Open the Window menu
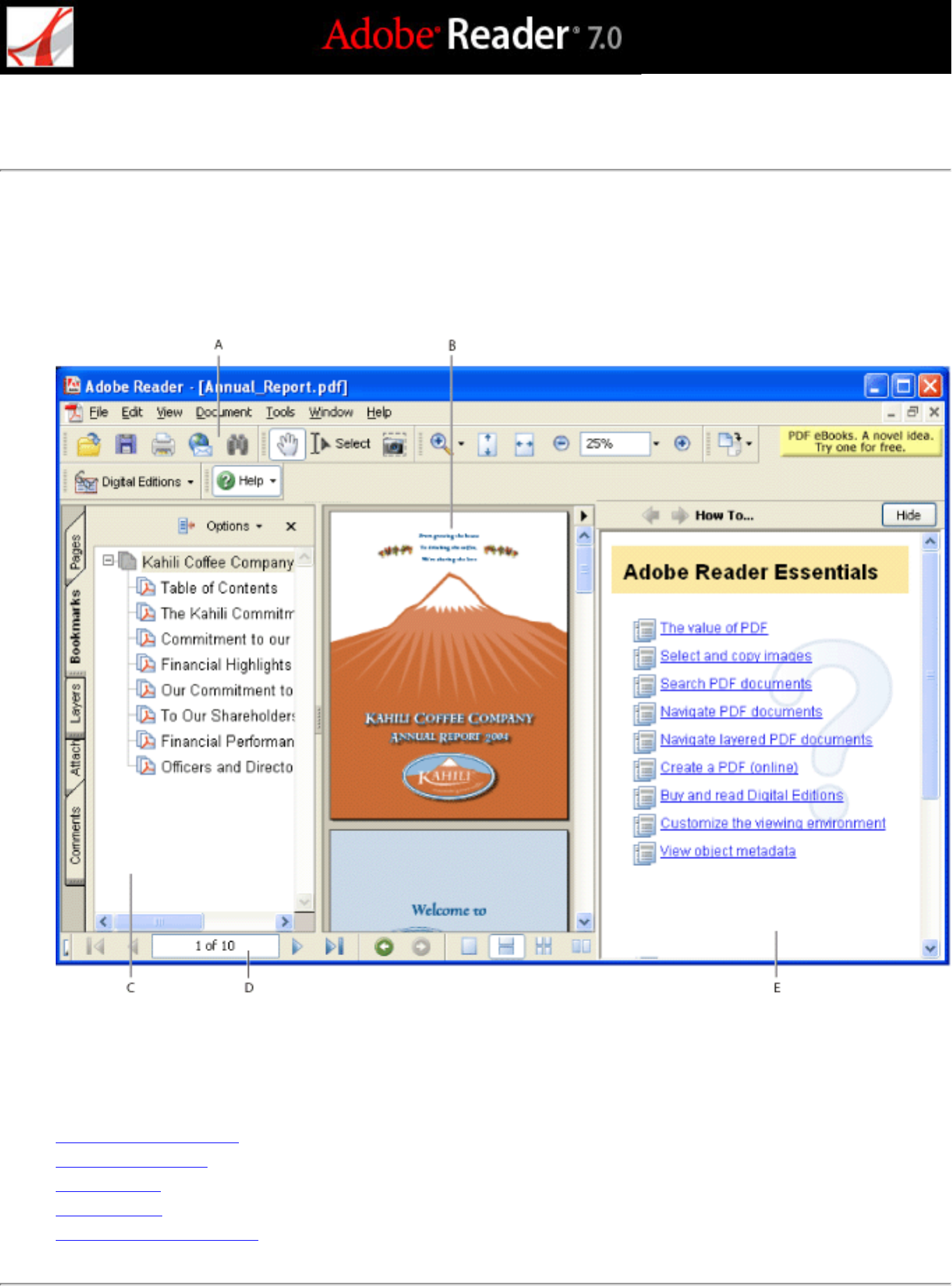This screenshot has width=952, height=1286. pyautogui.click(x=331, y=412)
